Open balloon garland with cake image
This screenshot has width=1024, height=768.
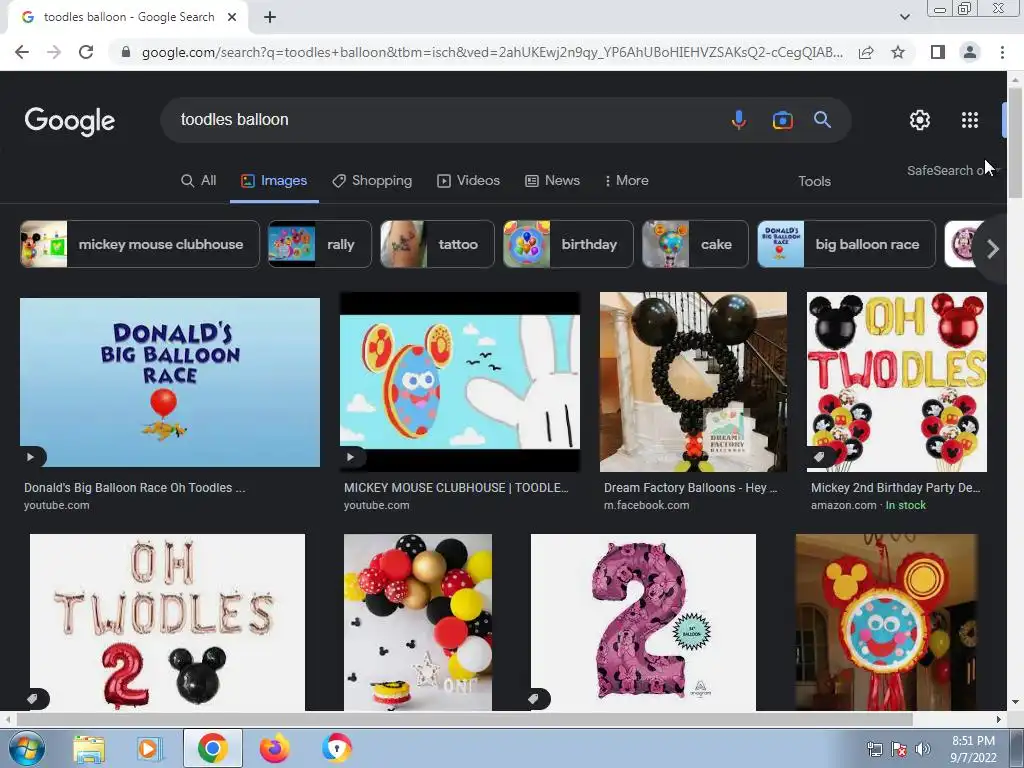pos(418,622)
